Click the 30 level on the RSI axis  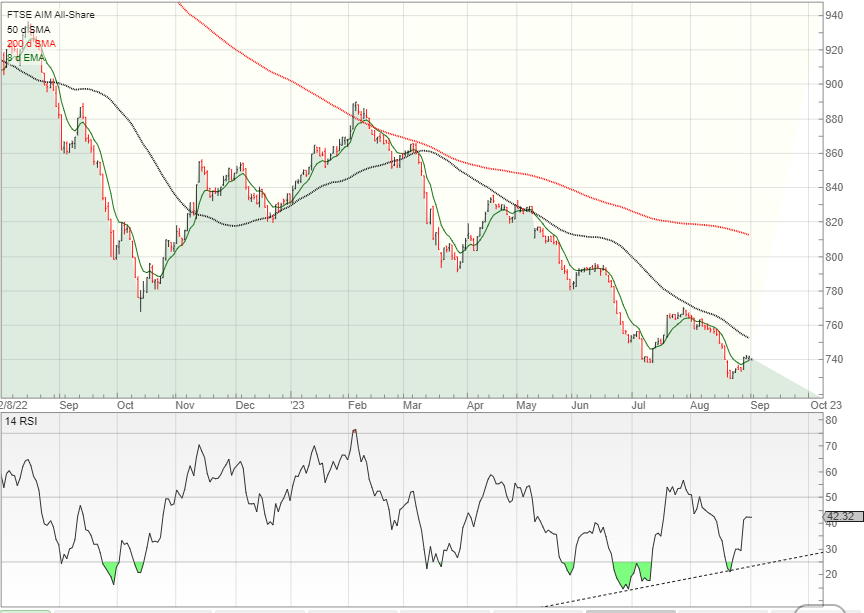pyautogui.click(x=831, y=550)
